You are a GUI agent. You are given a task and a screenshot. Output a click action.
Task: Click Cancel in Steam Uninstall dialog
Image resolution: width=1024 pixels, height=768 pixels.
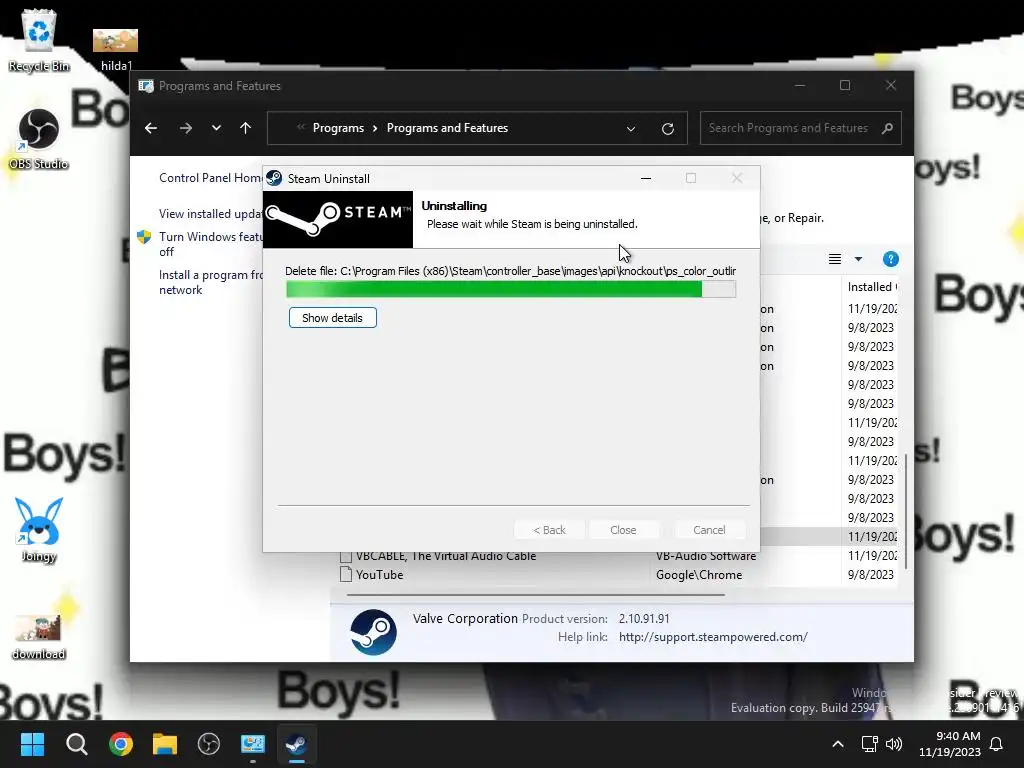pyautogui.click(x=709, y=530)
